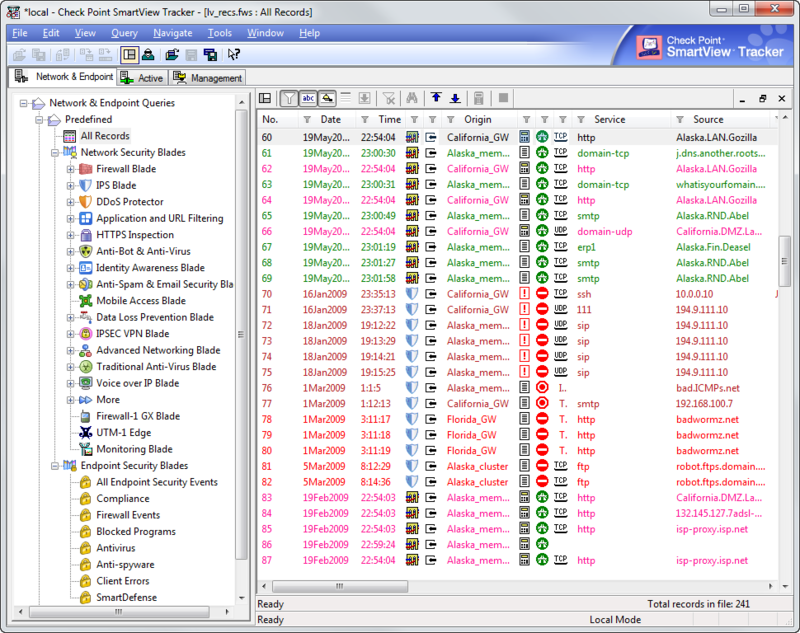Image resolution: width=800 pixels, height=633 pixels.
Task: Open the filter on the Origin column
Action: pos(451,120)
